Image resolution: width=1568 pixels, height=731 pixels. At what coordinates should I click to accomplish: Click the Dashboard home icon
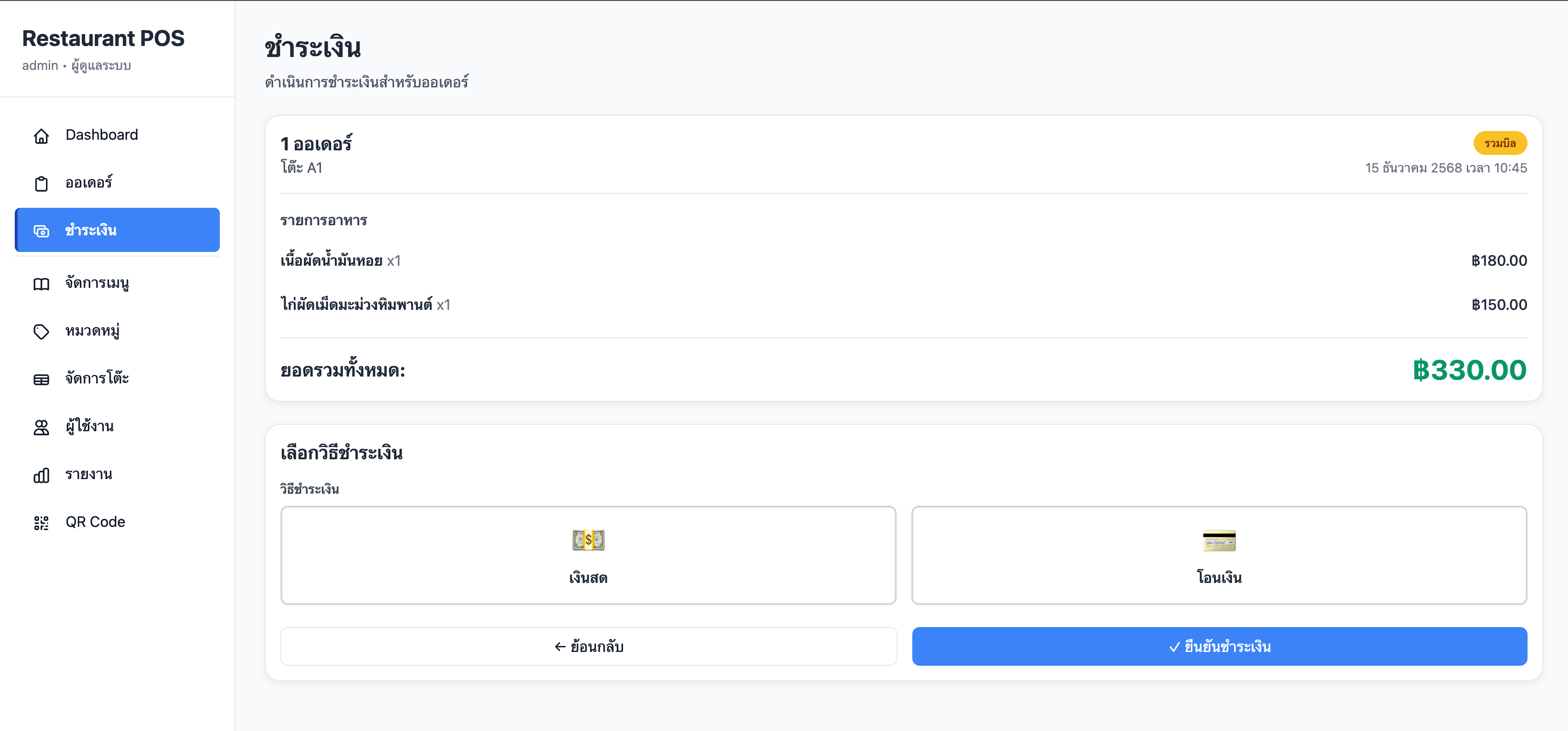pyautogui.click(x=41, y=136)
